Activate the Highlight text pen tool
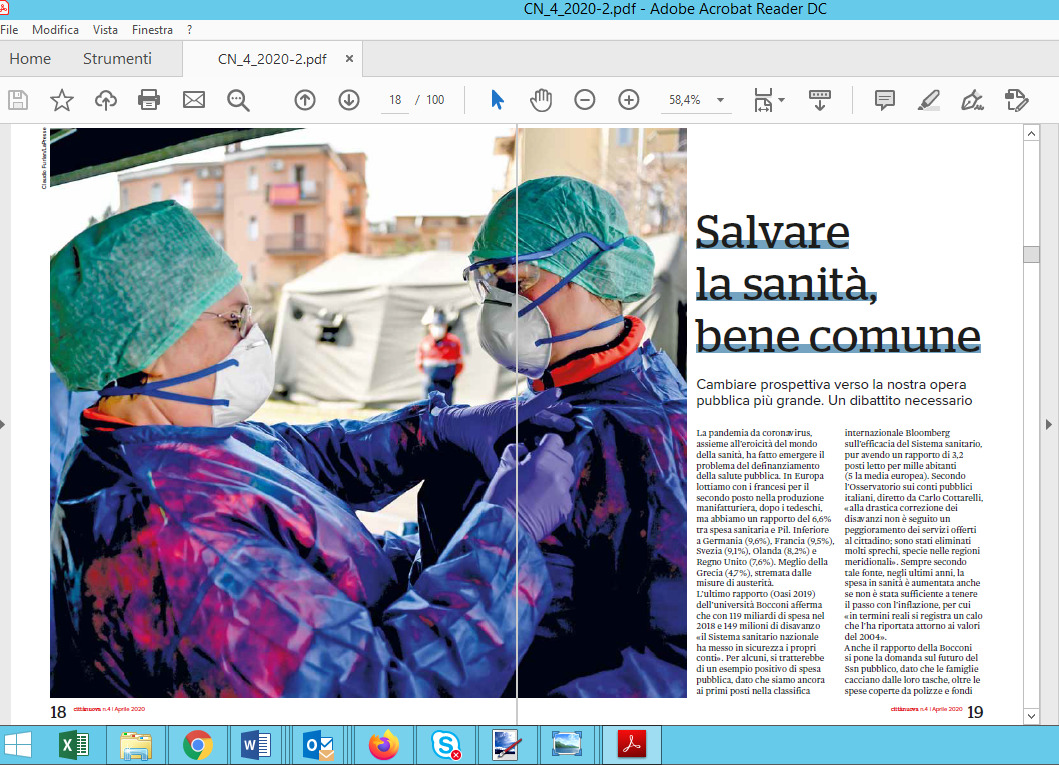The height and width of the screenshot is (765, 1059). pos(928,99)
